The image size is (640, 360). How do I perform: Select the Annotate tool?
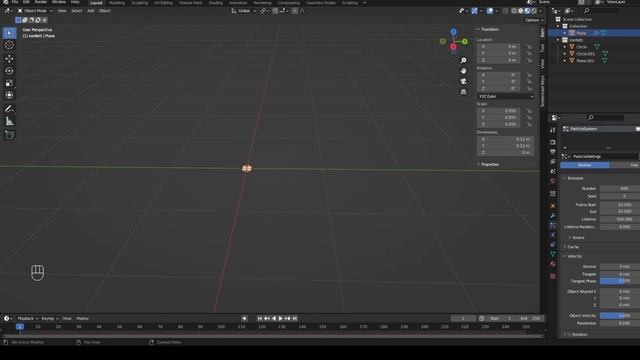pos(9,109)
